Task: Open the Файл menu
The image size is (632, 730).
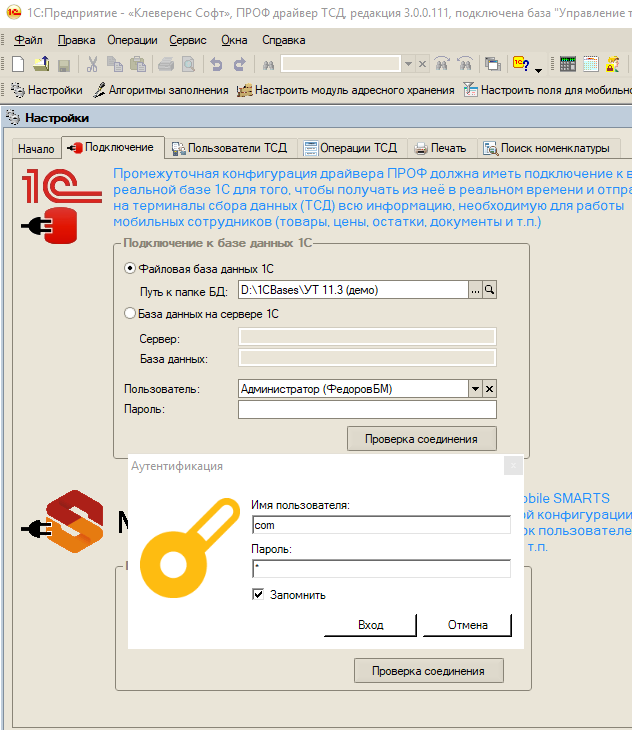Action: (x=28, y=40)
